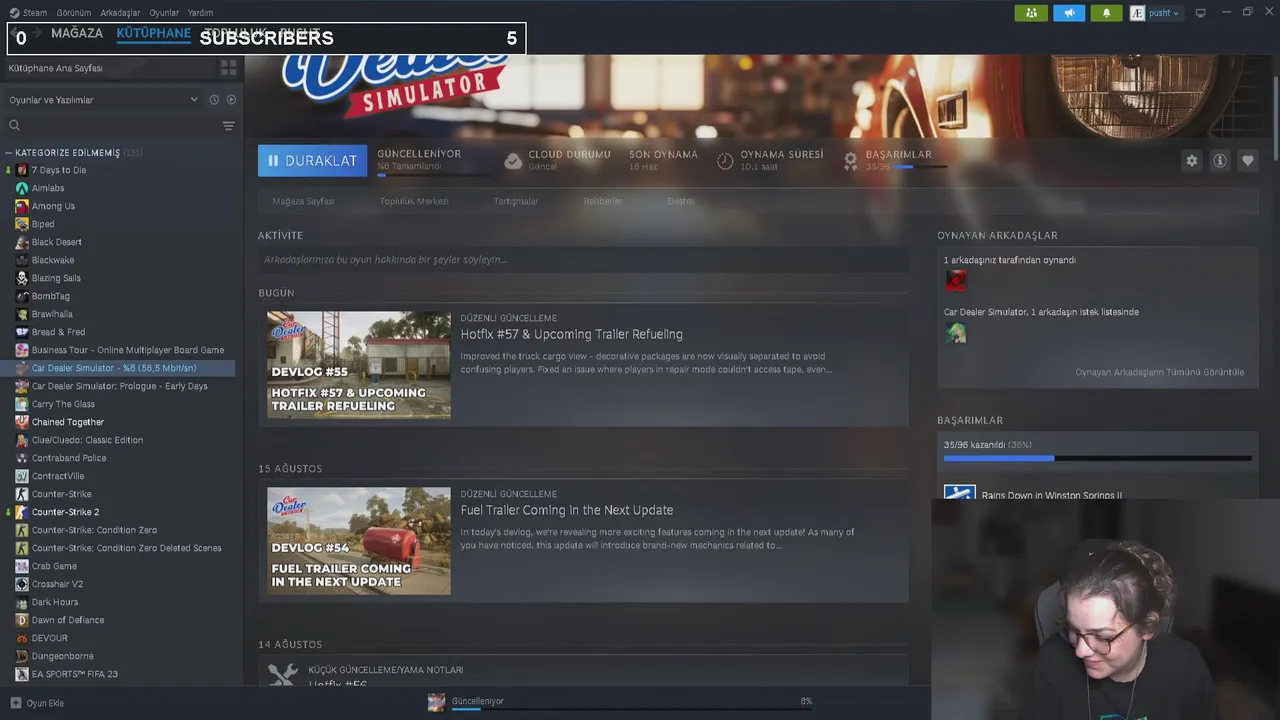This screenshot has width=1280, height=720.
Task: Click the Crab Game icon
Action: (22, 566)
